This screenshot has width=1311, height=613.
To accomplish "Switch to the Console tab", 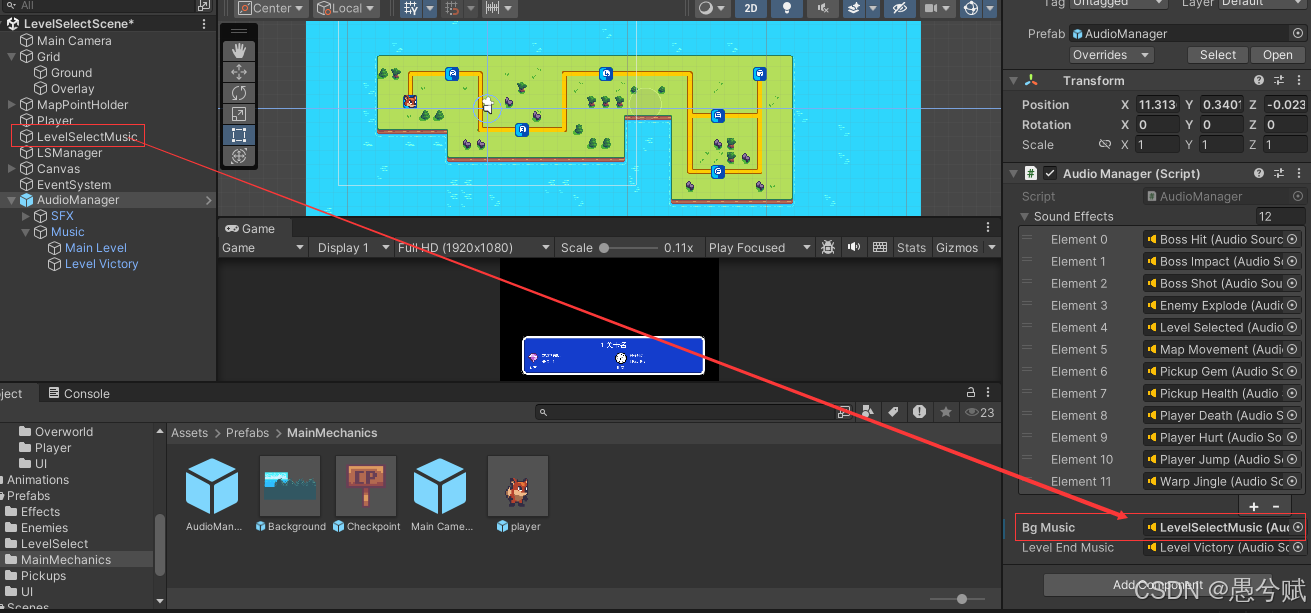I will tap(78, 394).
